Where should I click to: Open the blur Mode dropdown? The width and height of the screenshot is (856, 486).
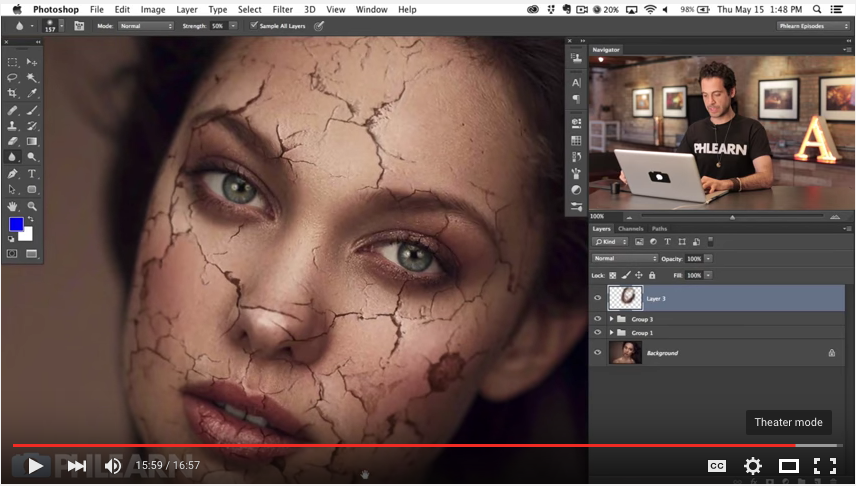146,26
